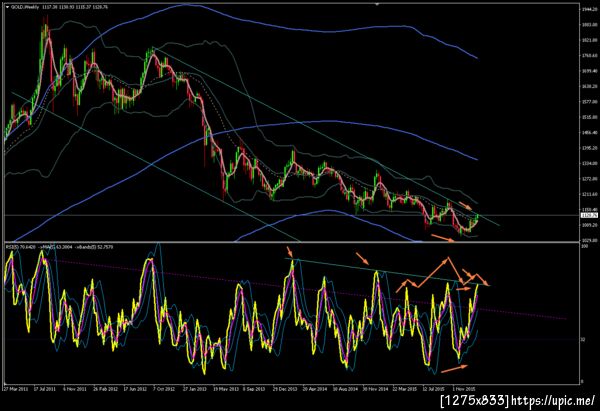Click the 29 Dec 2013 date label

(285, 389)
